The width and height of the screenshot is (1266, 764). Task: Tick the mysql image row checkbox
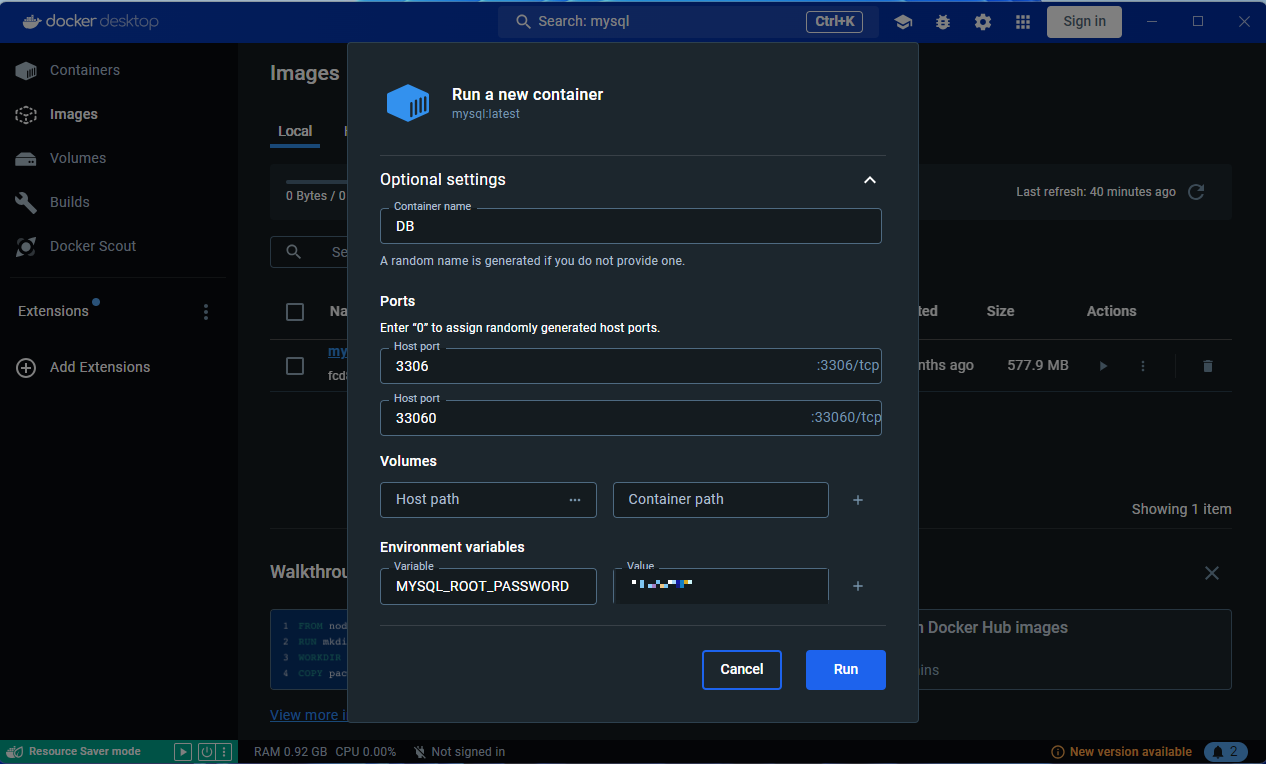point(295,366)
